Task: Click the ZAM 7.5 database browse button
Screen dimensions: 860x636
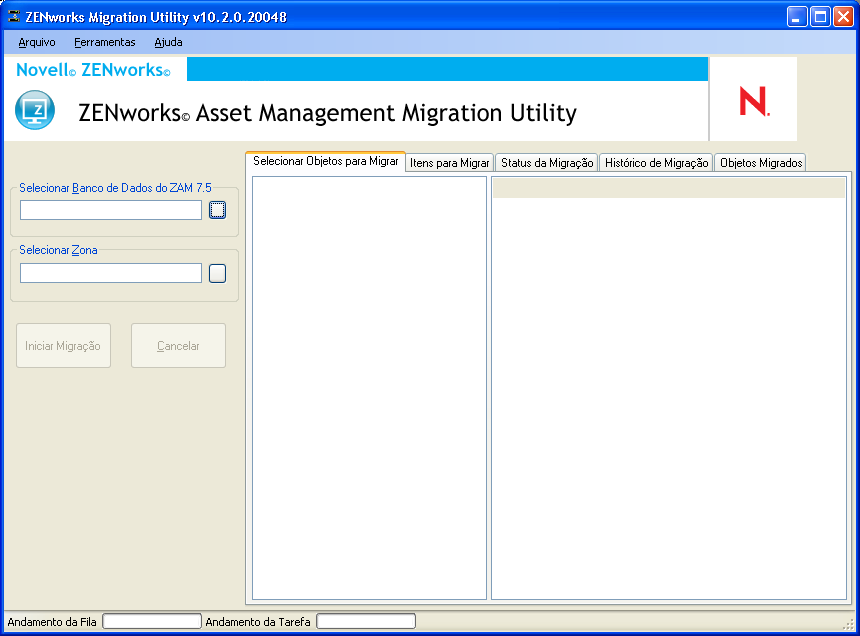Action: click(x=217, y=210)
